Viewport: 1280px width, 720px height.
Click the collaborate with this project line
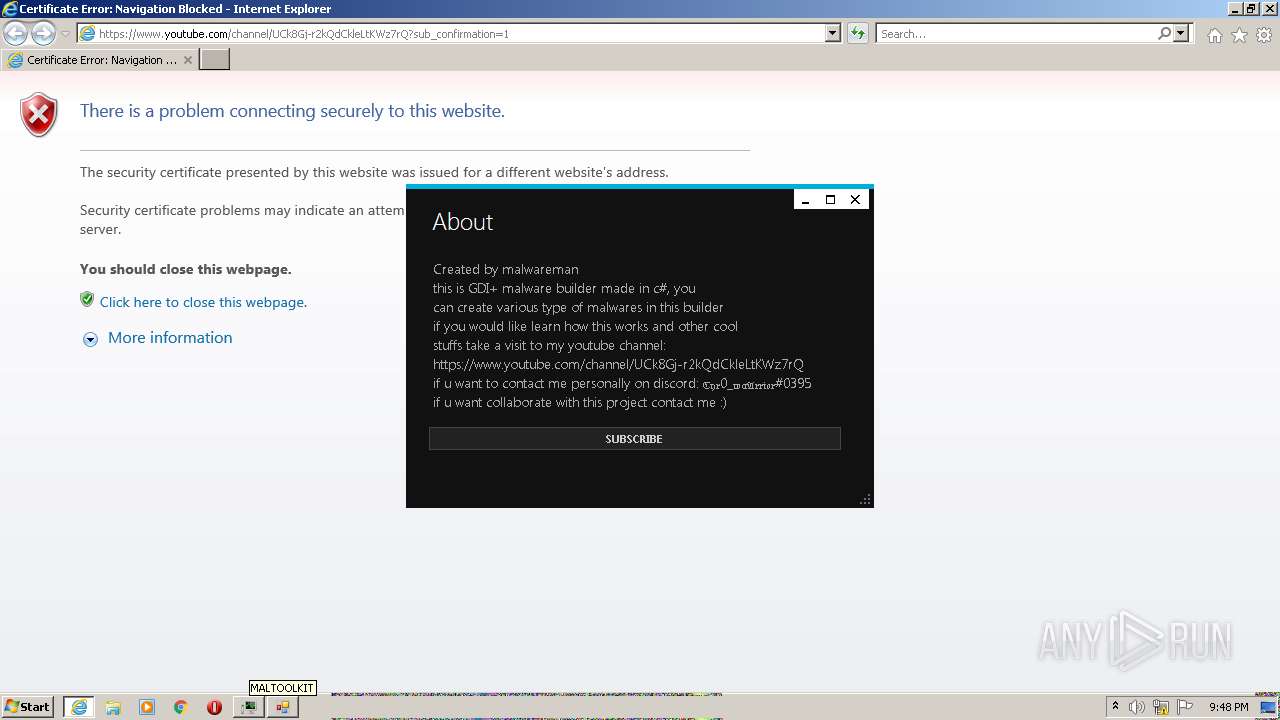point(580,403)
